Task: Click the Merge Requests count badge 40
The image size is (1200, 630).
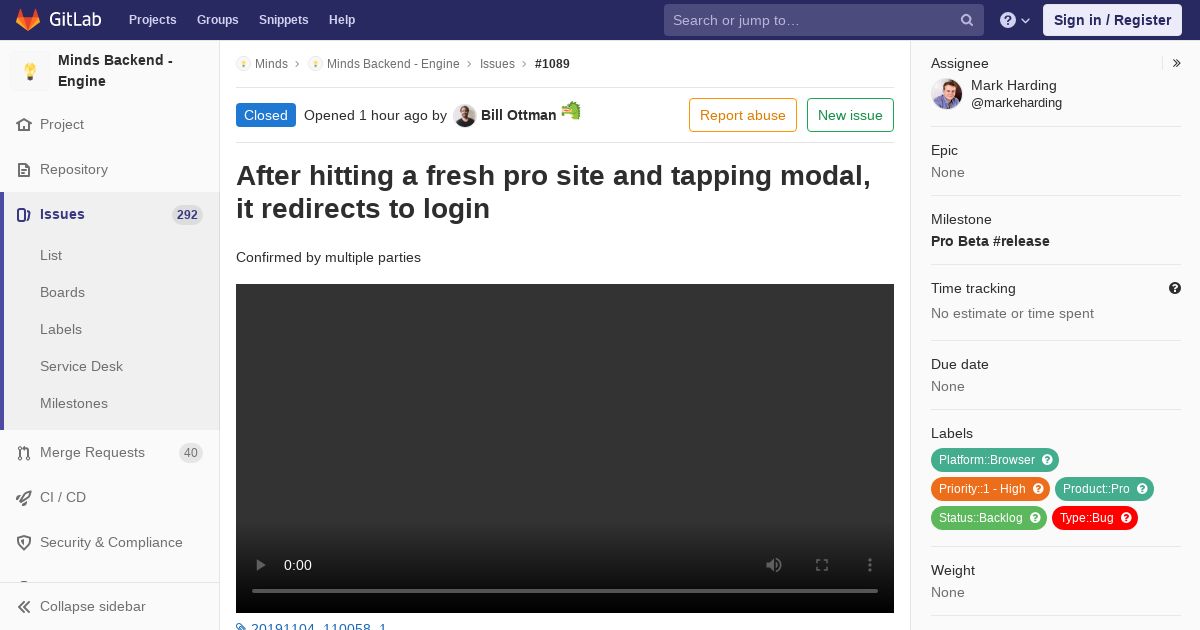Action: click(190, 453)
